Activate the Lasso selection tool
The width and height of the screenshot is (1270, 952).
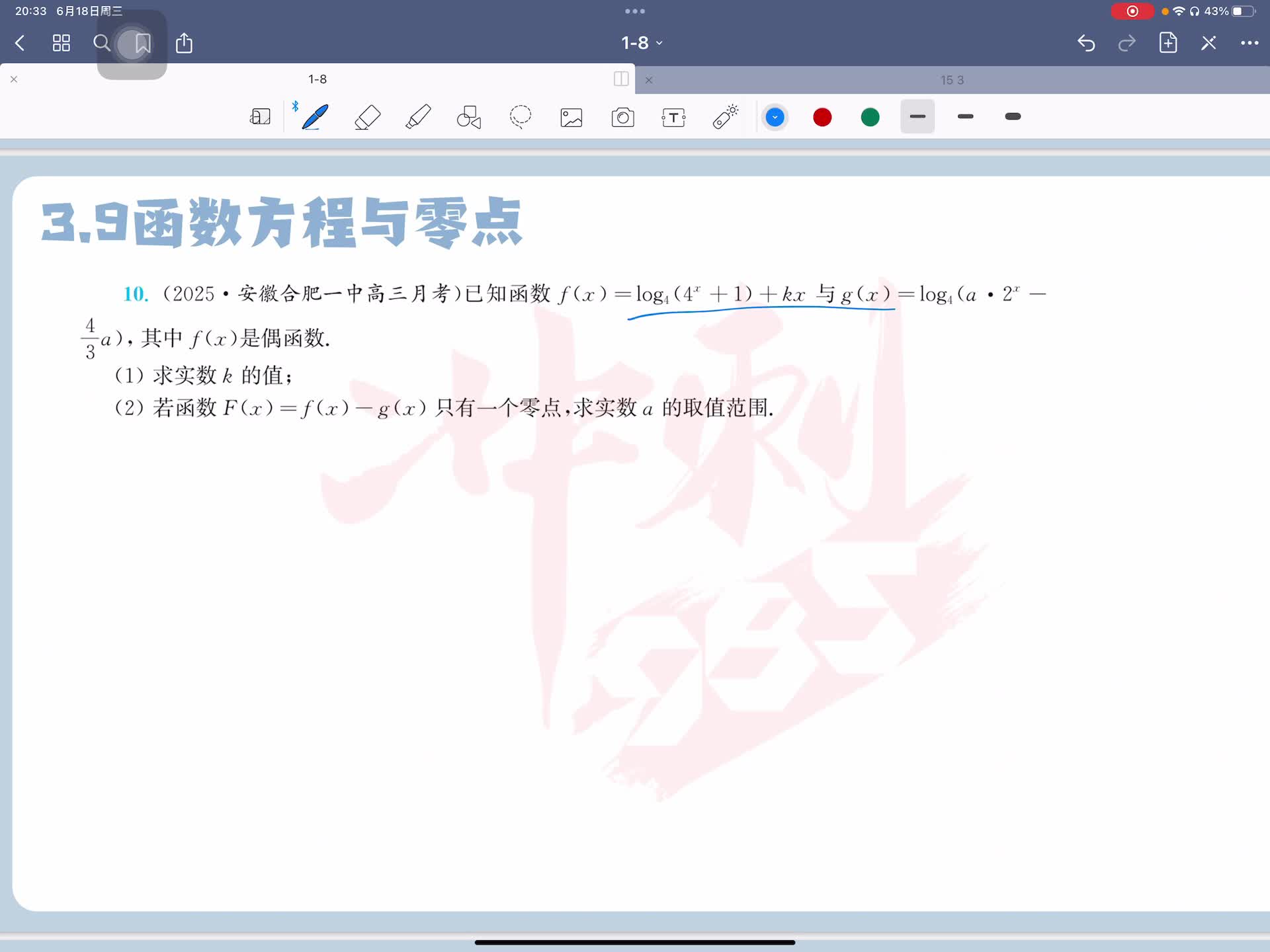point(521,117)
